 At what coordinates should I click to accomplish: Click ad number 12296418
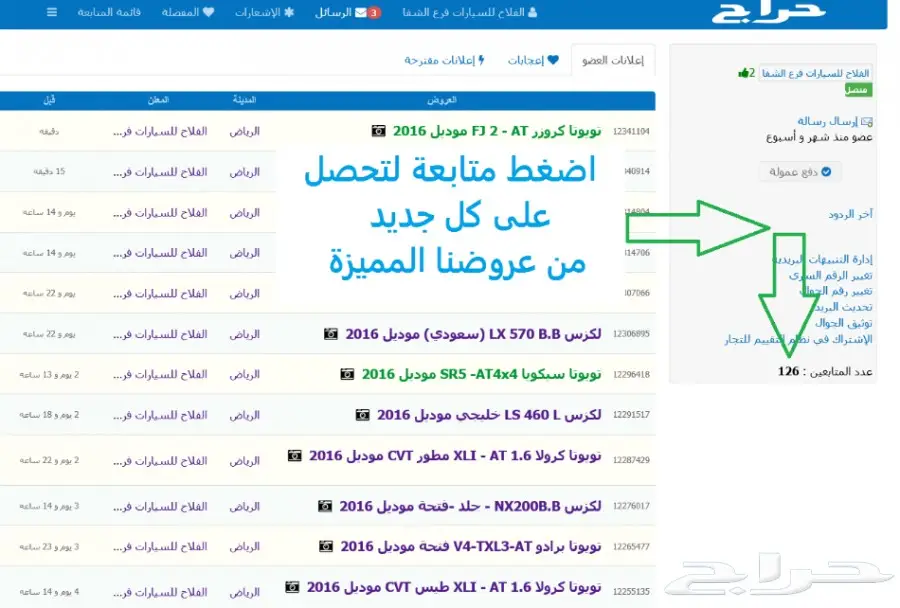click(x=631, y=374)
